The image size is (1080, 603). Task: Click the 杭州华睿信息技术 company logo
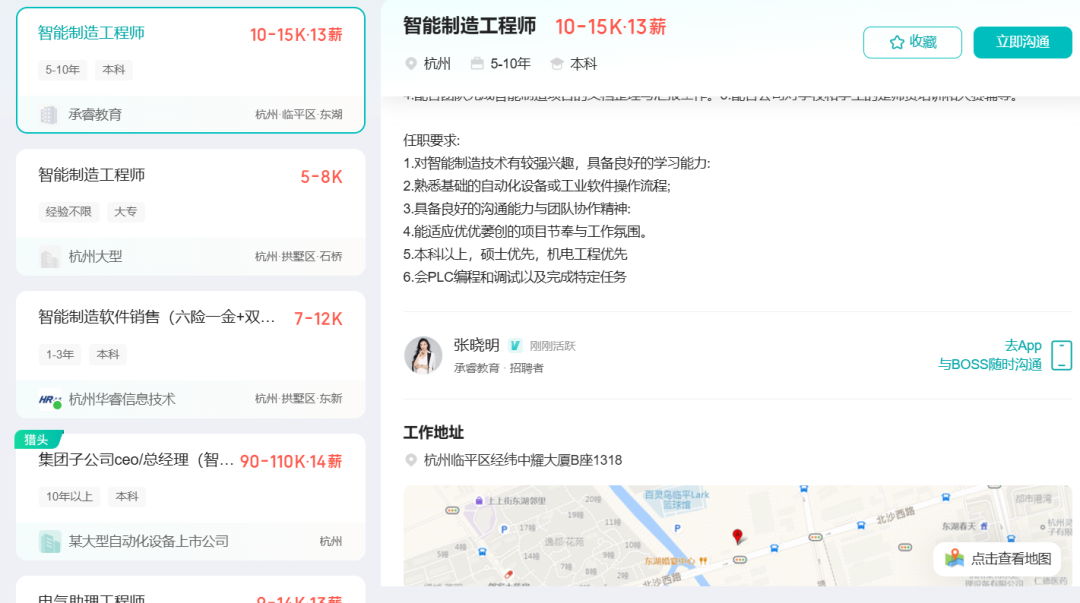pos(50,399)
